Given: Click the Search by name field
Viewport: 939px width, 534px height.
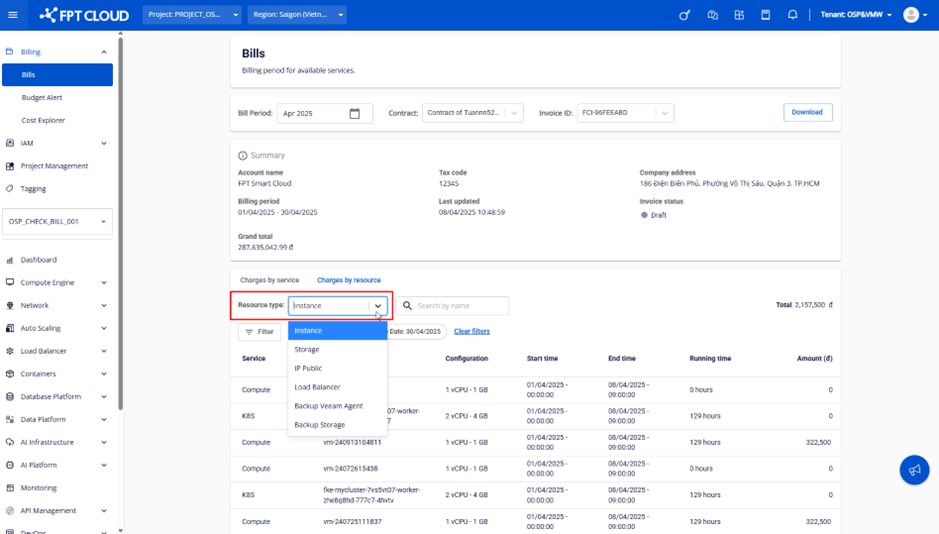Looking at the screenshot, I should point(460,306).
